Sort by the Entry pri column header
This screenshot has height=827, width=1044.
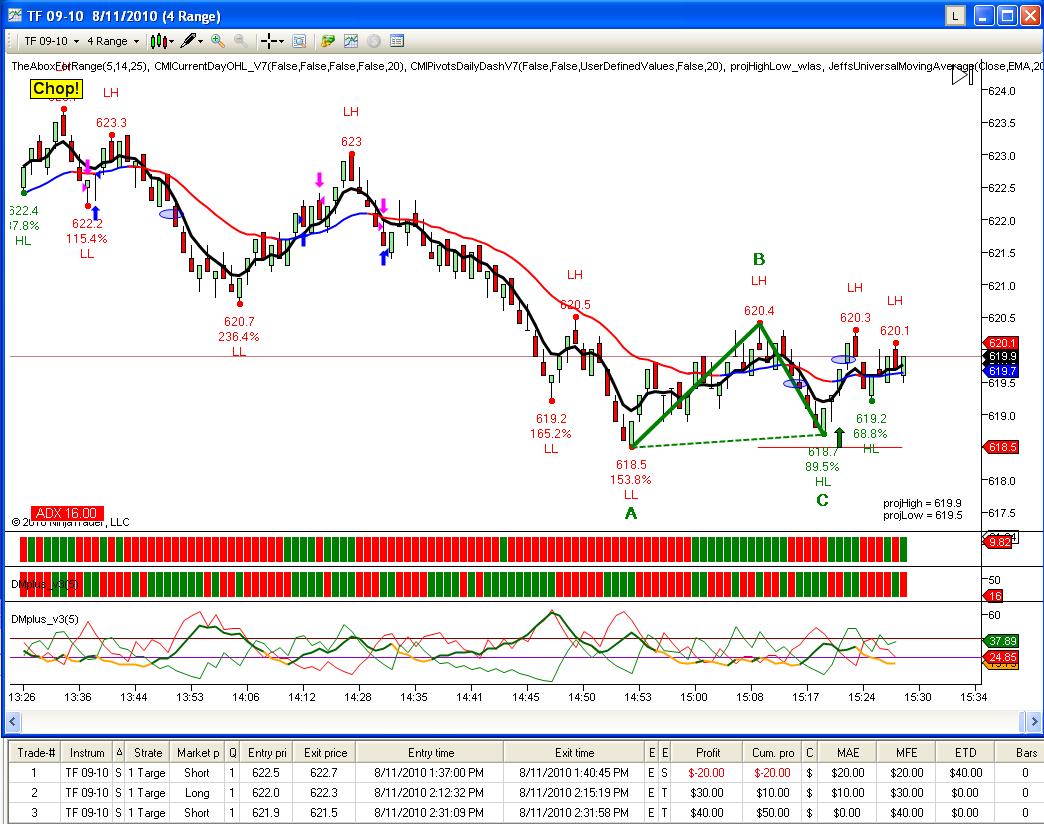(x=267, y=753)
